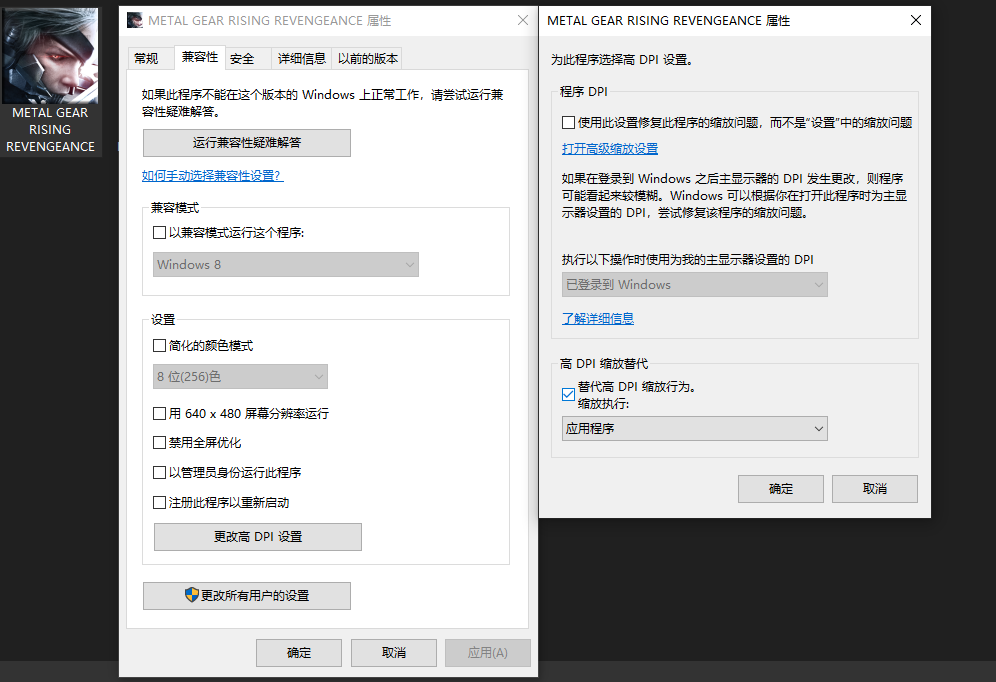The image size is (996, 682).
Task: Open the 8 位(256)色 dropdown
Action: pos(240,377)
